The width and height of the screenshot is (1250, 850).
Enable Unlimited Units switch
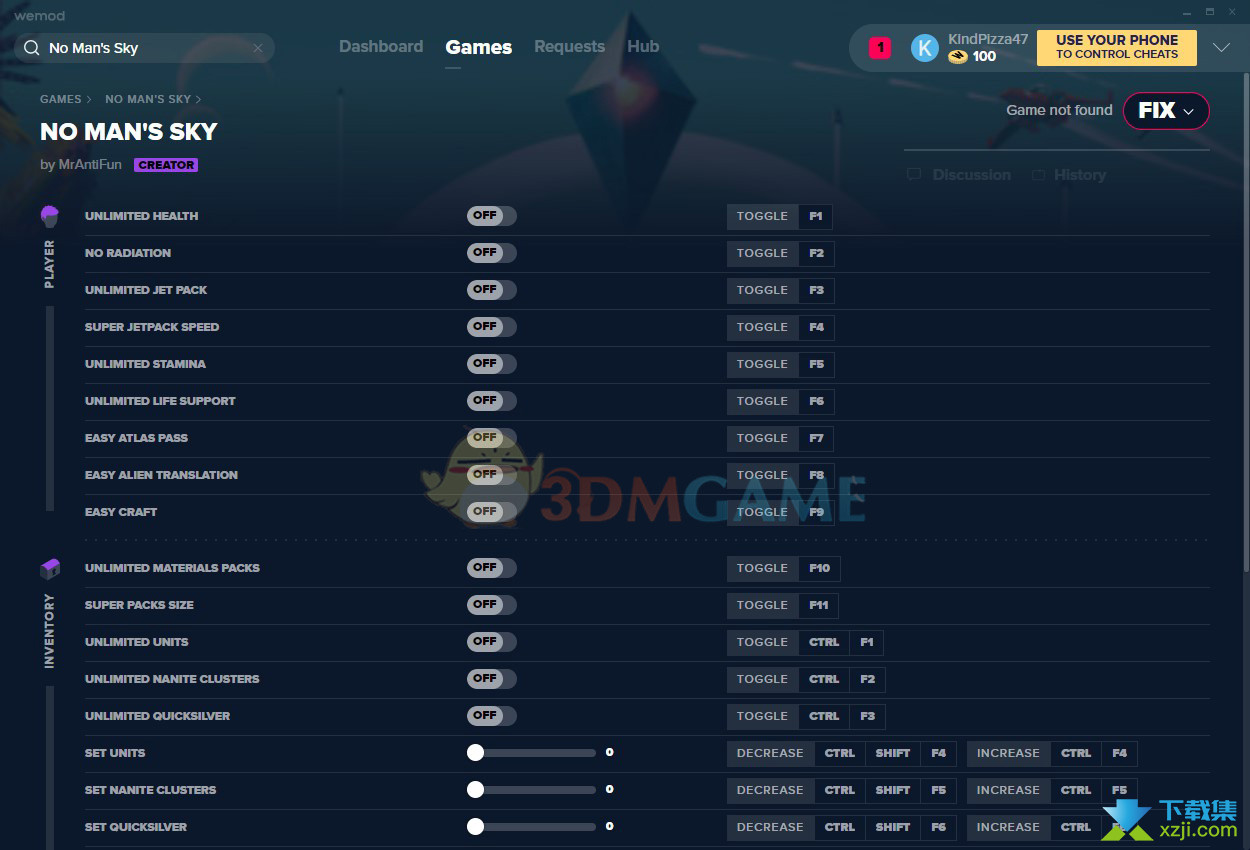coord(492,642)
